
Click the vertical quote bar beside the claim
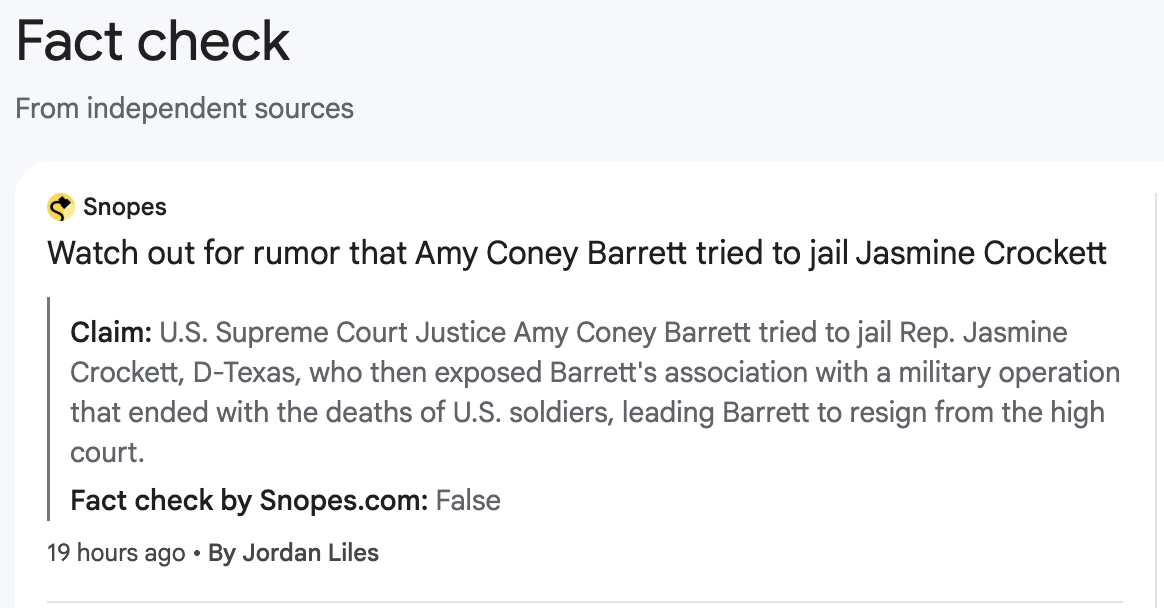(49, 408)
